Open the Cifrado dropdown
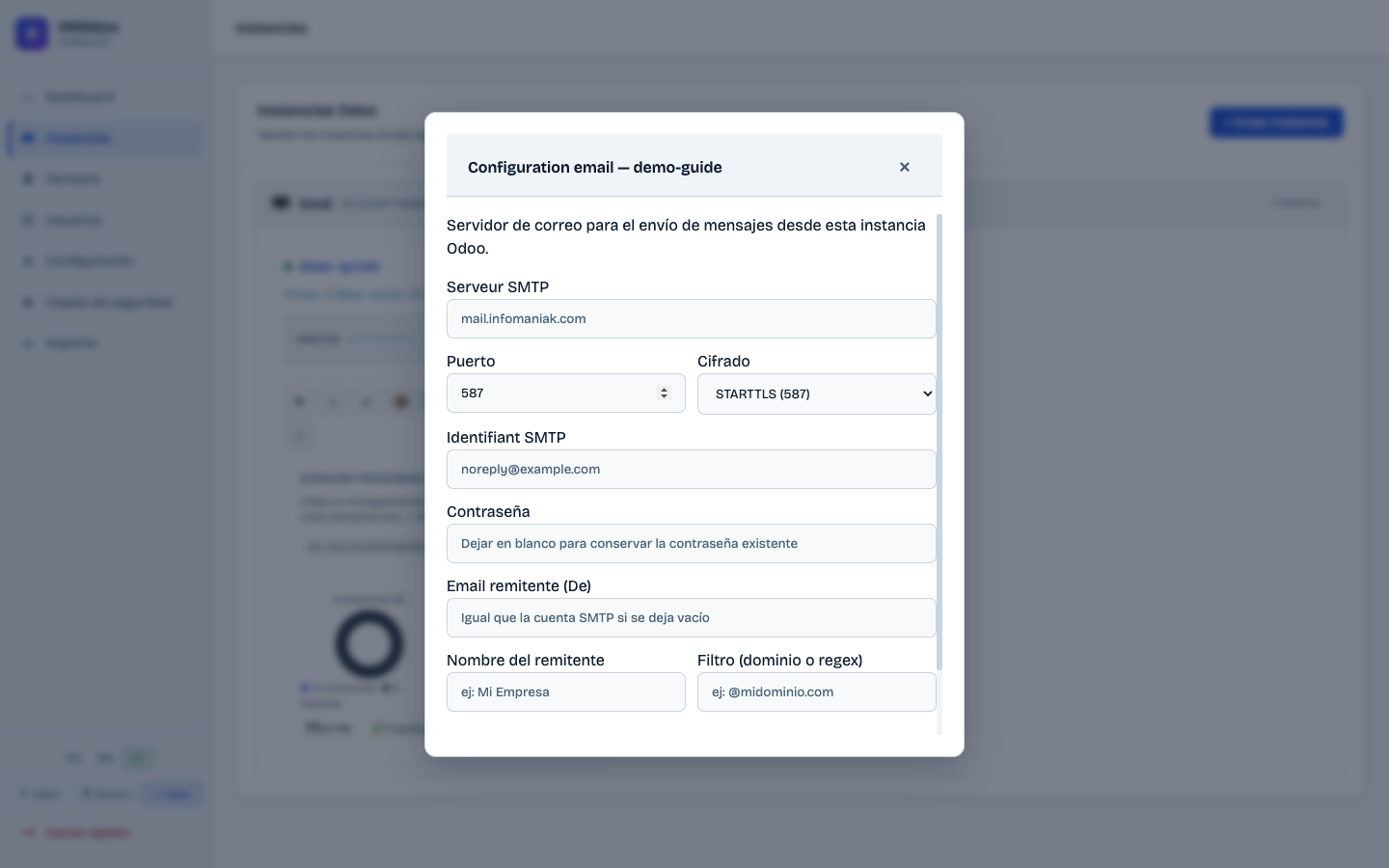 [x=816, y=393]
